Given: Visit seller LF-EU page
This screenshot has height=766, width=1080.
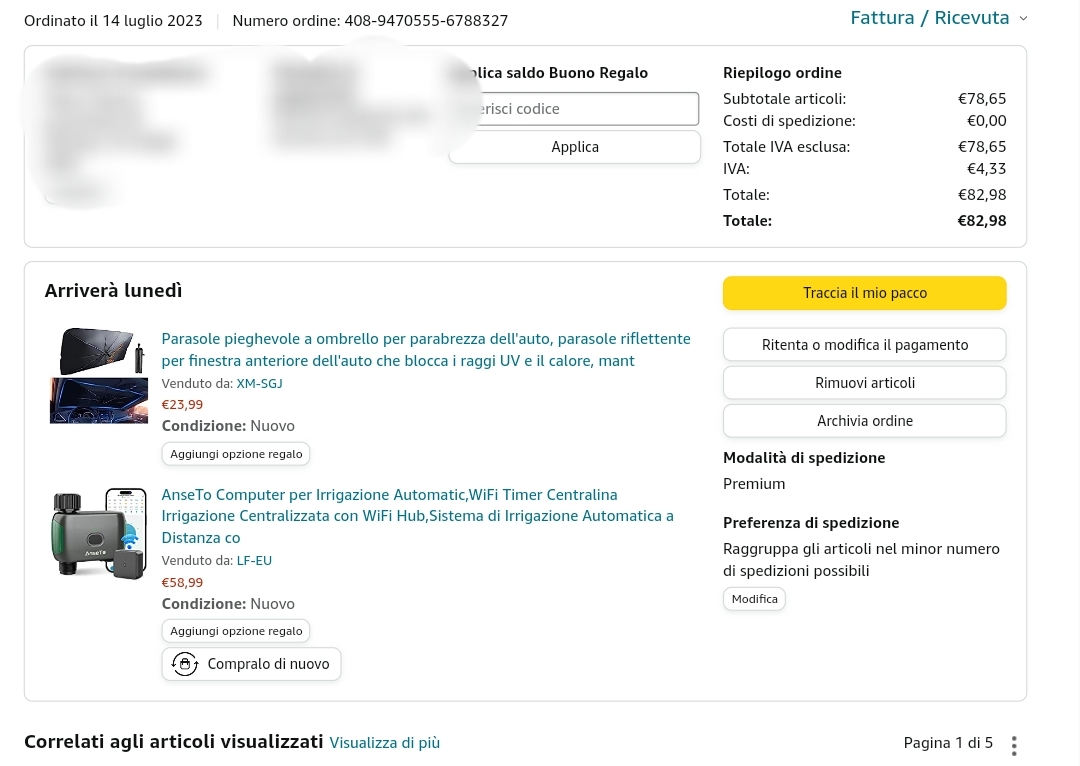Looking at the screenshot, I should pos(254,561).
